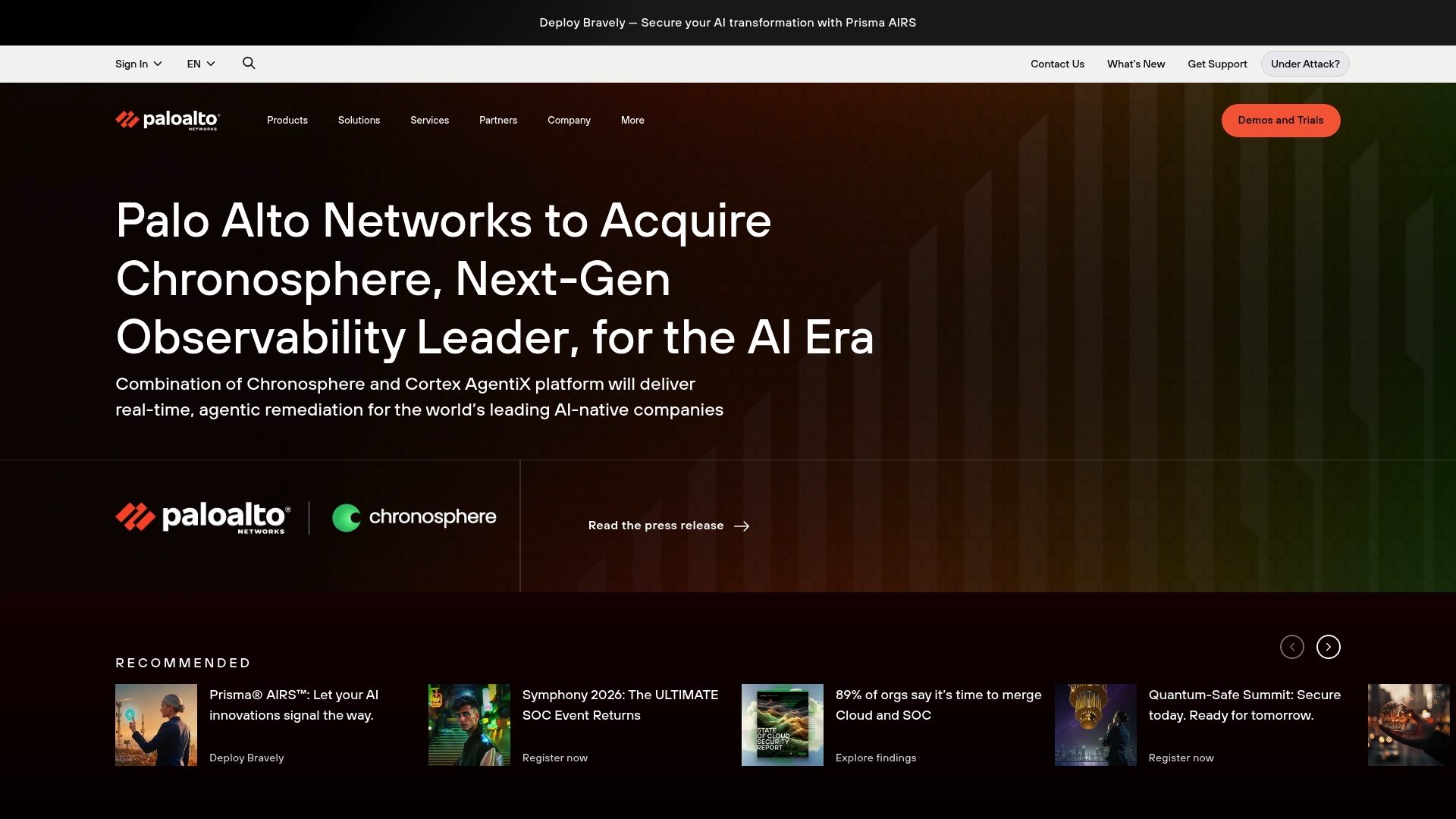Click the arrow beside Read the press release
1456x819 pixels.
pos(742,526)
